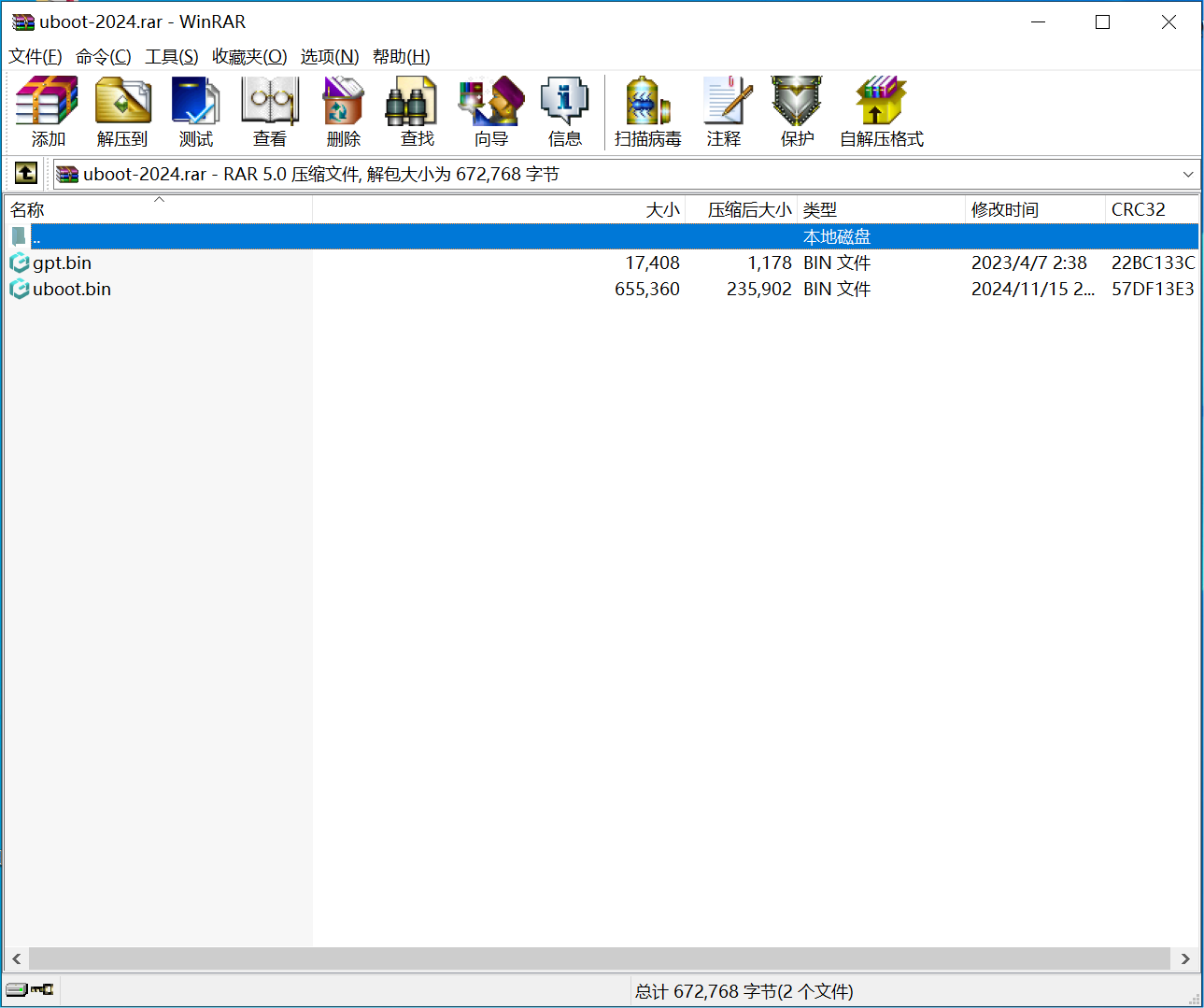Image resolution: width=1204 pixels, height=1008 pixels.
Task: Open the 文件(F) menu
Action: click(x=35, y=57)
